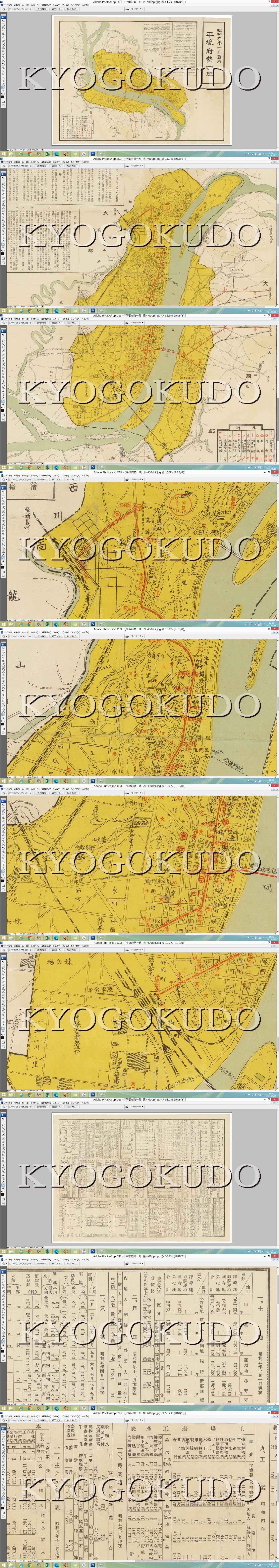
Task: Select the Zoom tool in the full-map 14.2% window
Action: coord(3,91)
